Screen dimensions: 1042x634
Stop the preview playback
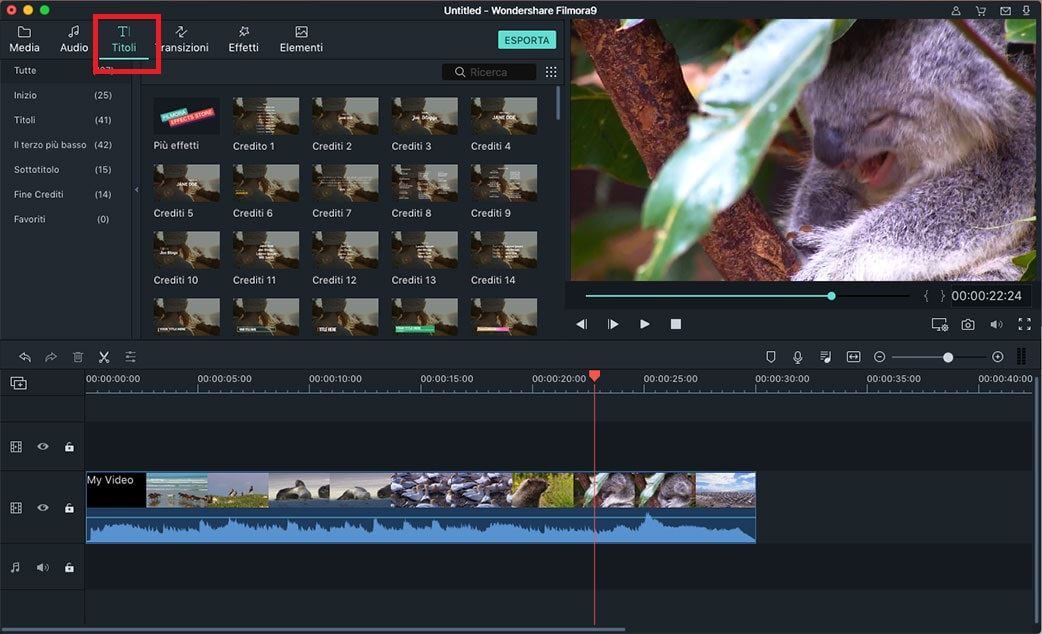tap(676, 324)
